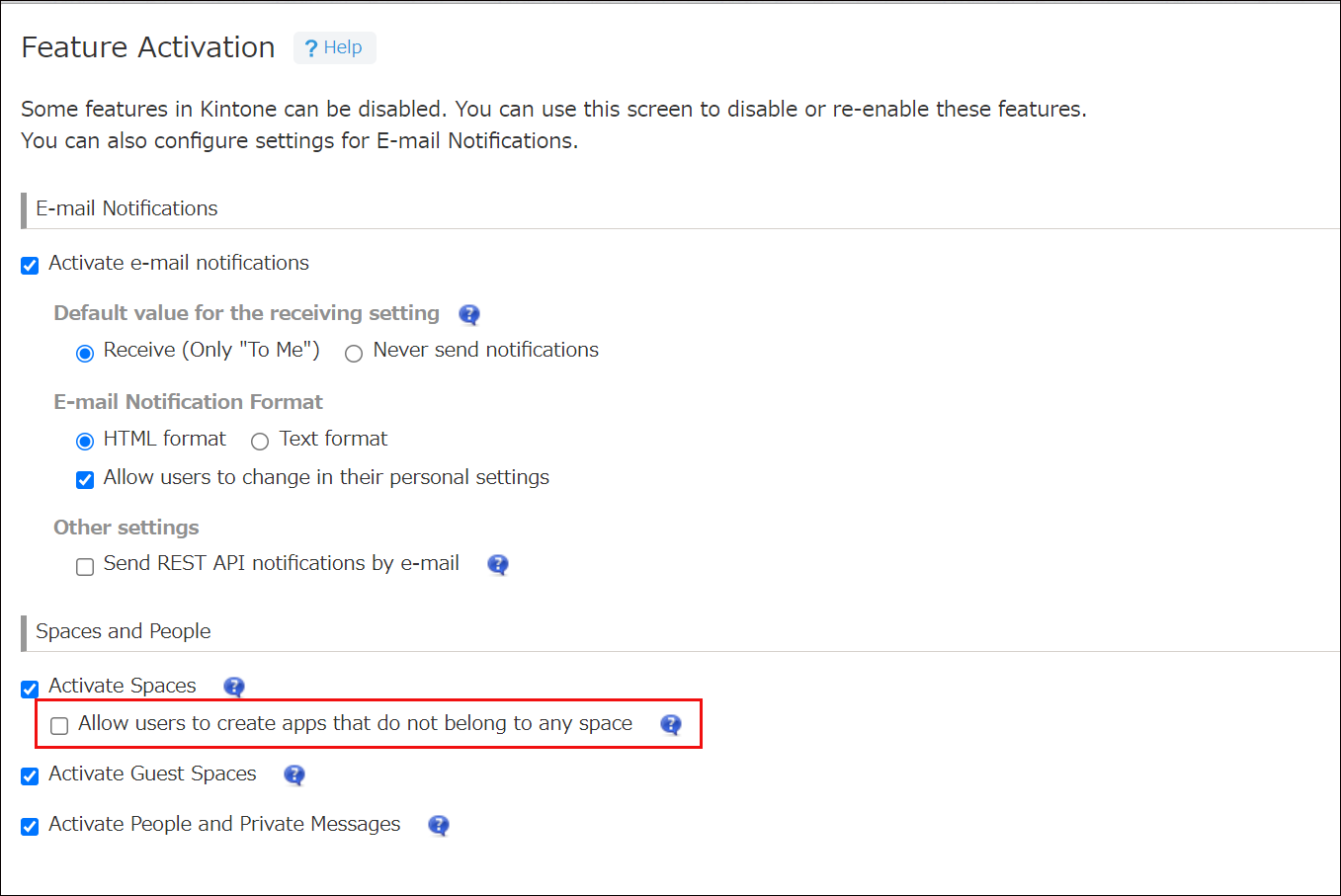Click the "Spaces and People" section header
Image resolution: width=1341 pixels, height=896 pixels.
click(123, 631)
